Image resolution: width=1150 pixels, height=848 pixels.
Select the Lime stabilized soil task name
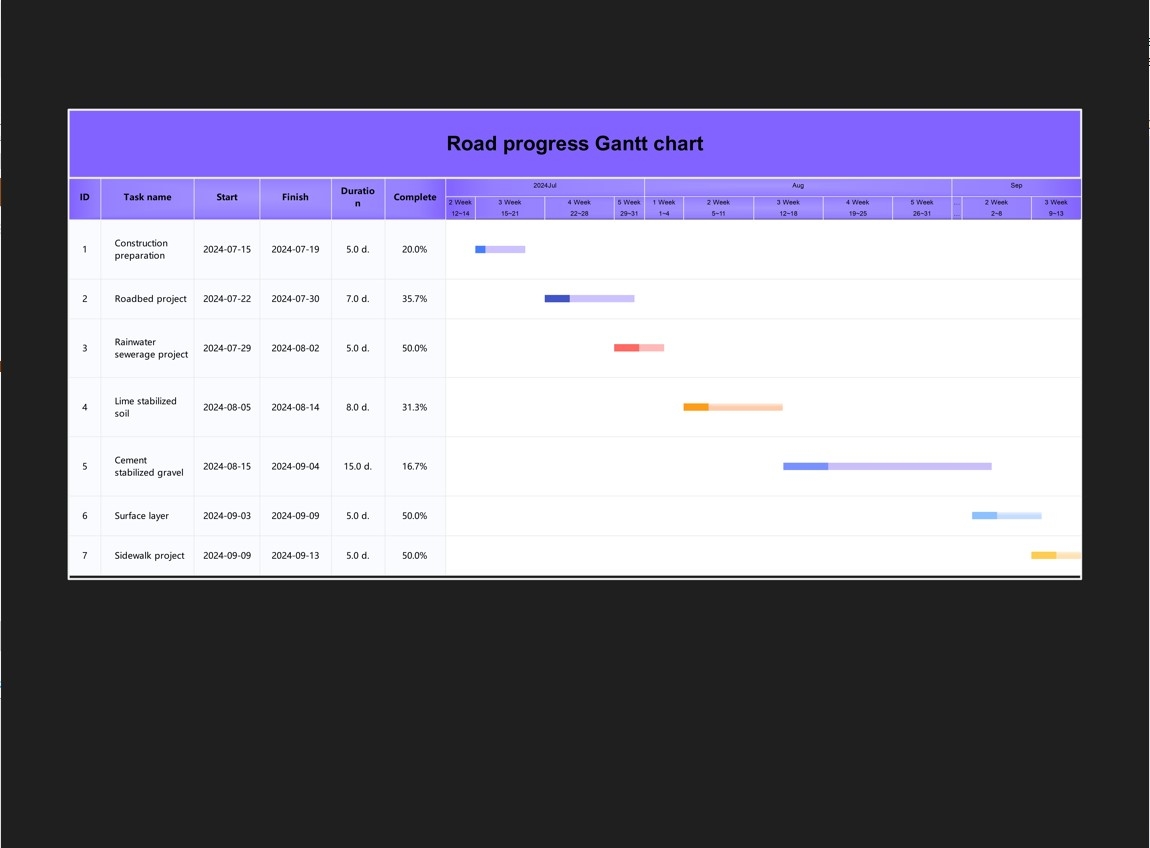click(x=145, y=407)
